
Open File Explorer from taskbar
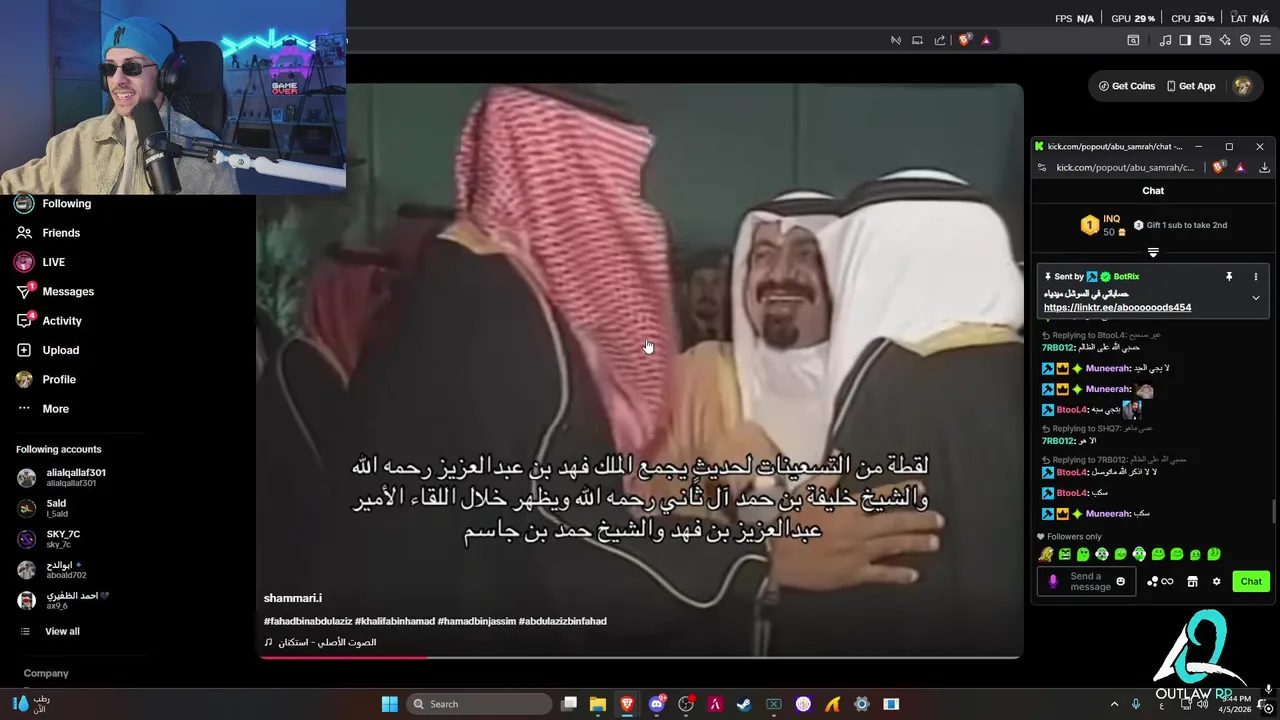598,704
